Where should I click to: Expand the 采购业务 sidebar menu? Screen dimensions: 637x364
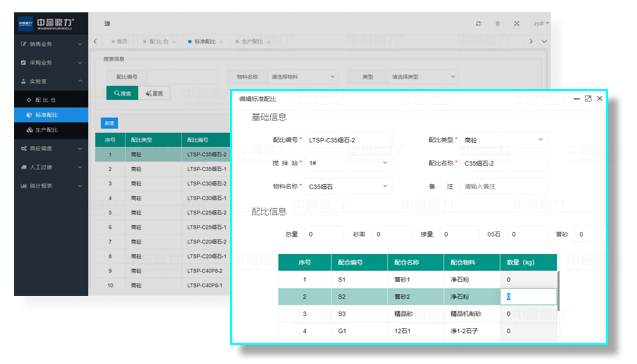coord(51,63)
